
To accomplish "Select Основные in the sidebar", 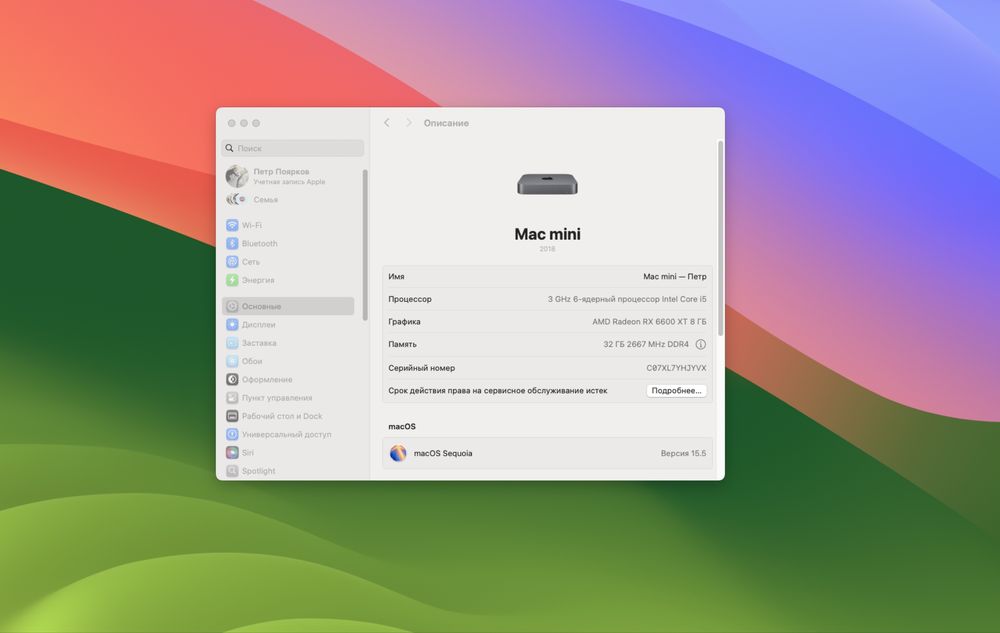I will (288, 306).
